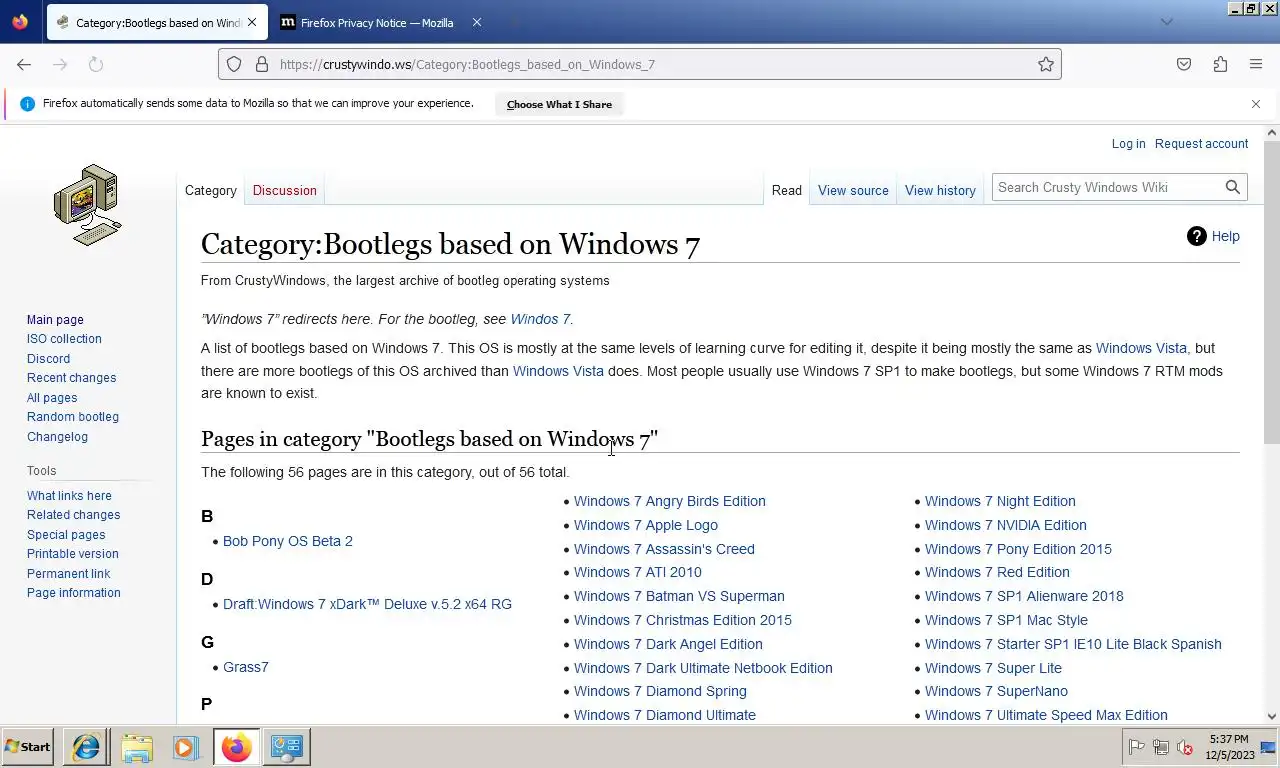Show site security padlock info
This screenshot has width=1280, height=768.
click(x=262, y=64)
